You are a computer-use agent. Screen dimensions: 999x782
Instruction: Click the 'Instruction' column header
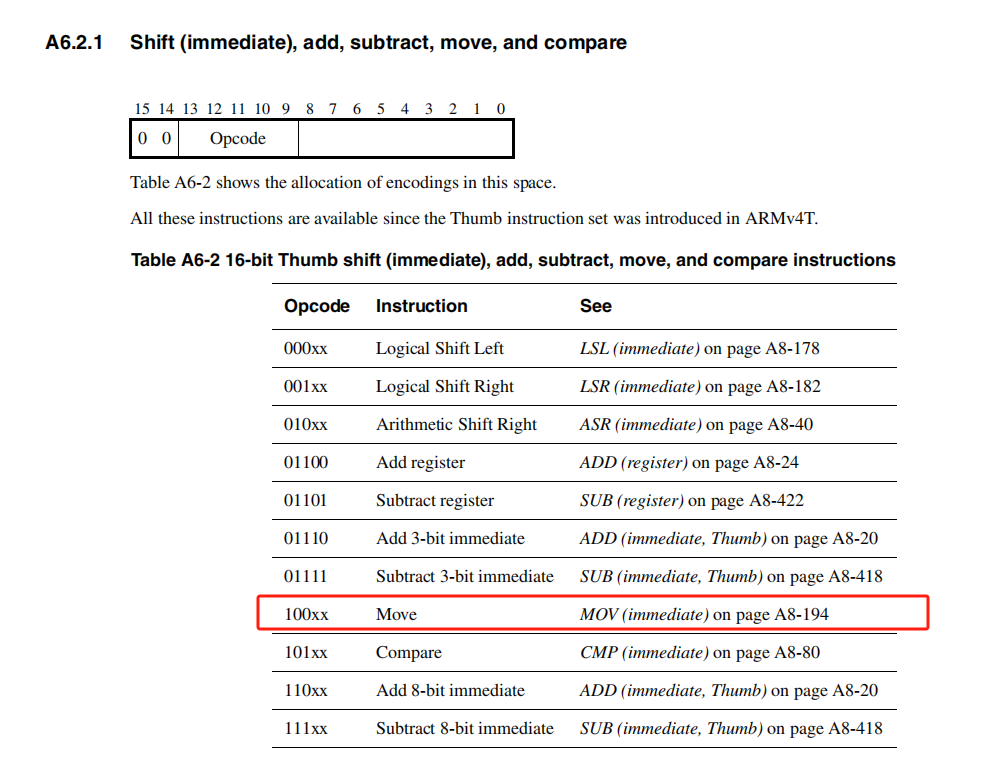[422, 306]
